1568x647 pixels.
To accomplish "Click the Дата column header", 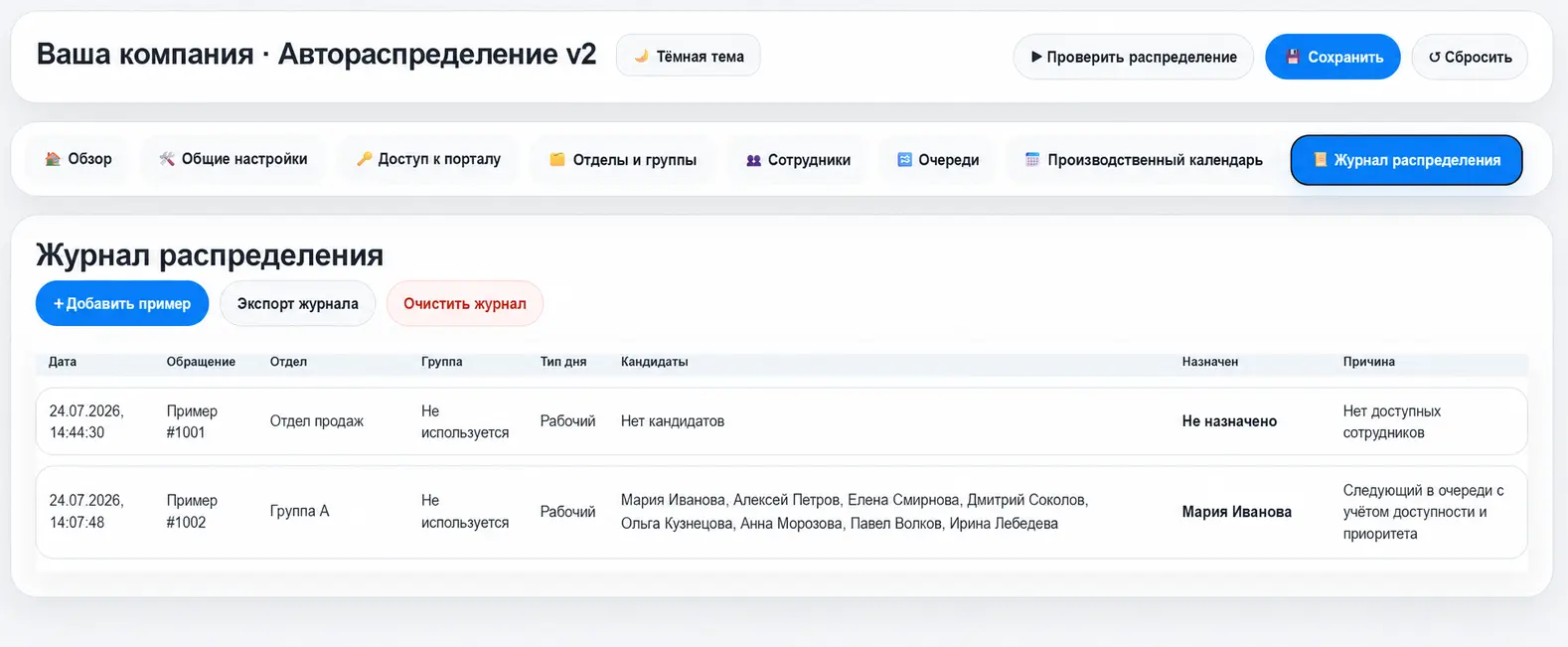I will coord(63,362).
